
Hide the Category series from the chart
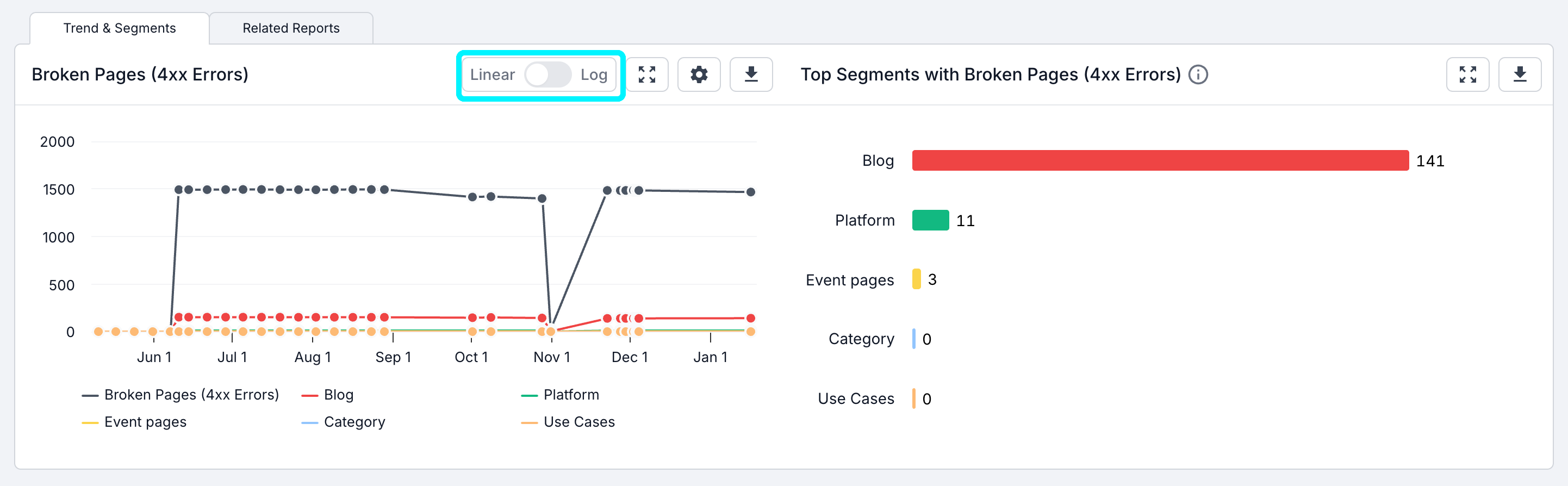click(355, 421)
